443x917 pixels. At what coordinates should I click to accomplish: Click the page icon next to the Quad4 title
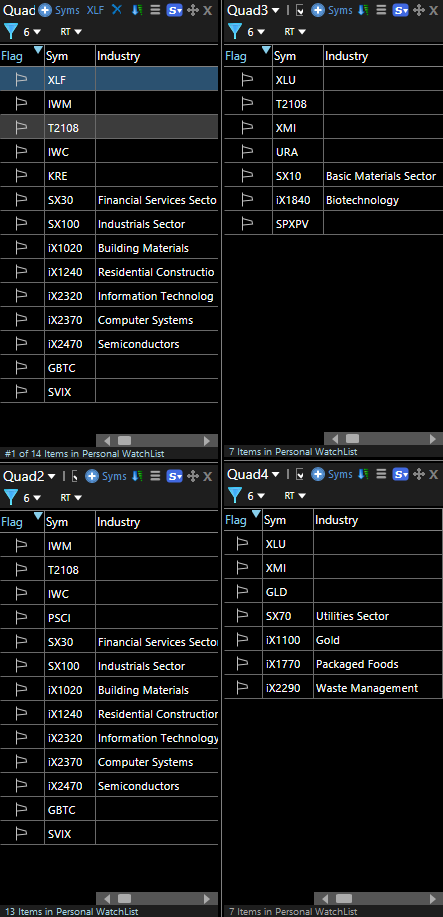click(x=300, y=474)
